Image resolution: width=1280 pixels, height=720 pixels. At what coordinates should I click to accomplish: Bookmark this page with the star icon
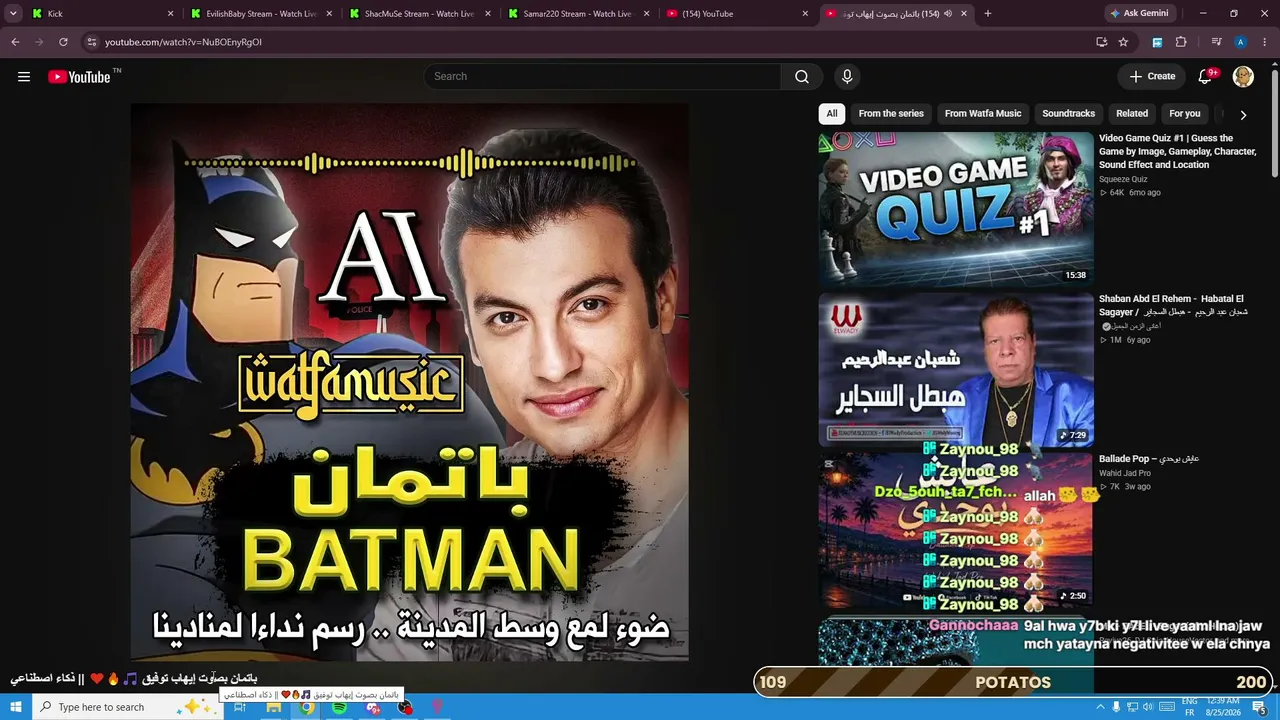pos(1123,42)
